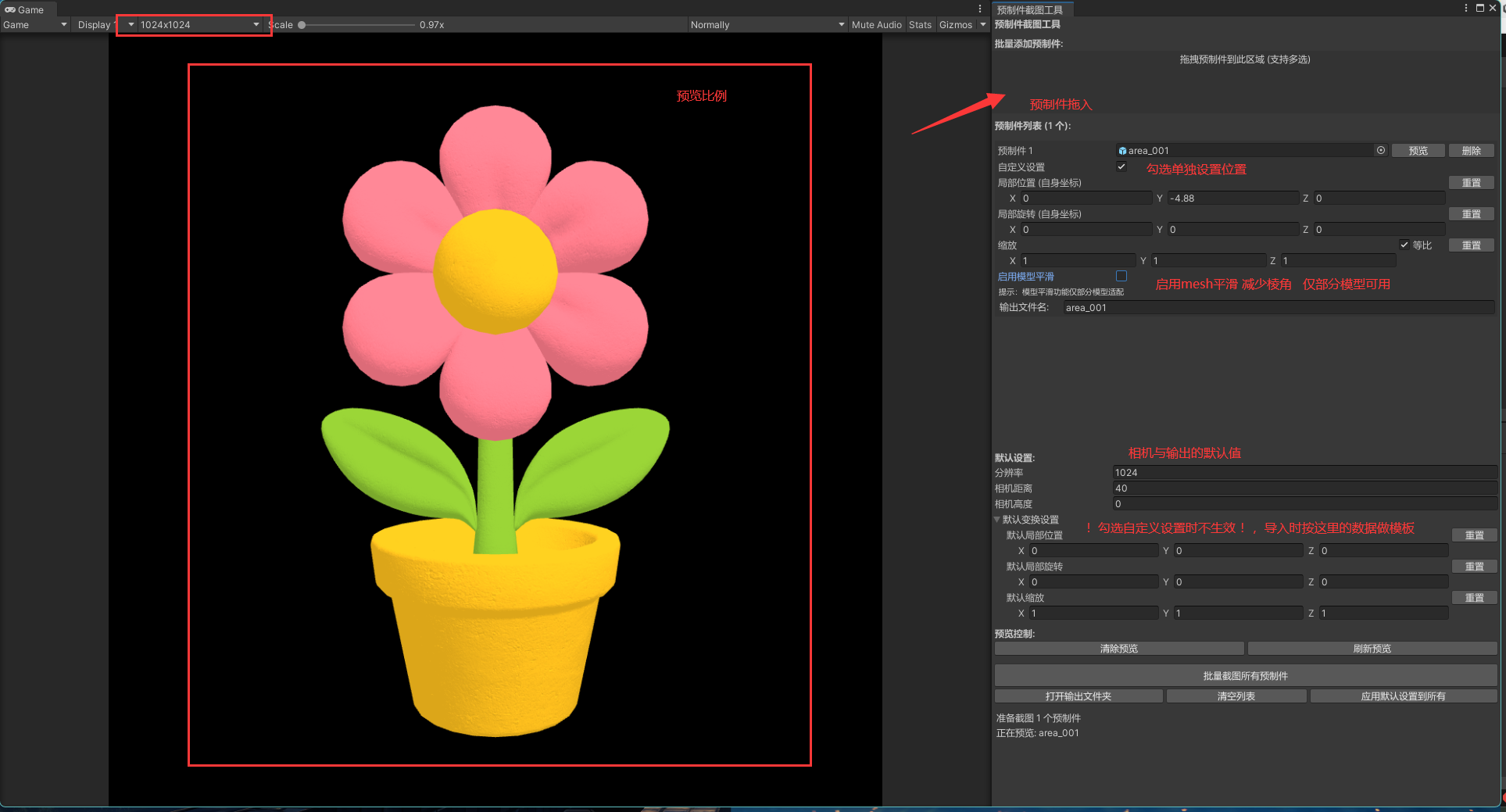Toggle the uniform scale checkbox
This screenshot has width=1506, height=812.
[x=1404, y=245]
